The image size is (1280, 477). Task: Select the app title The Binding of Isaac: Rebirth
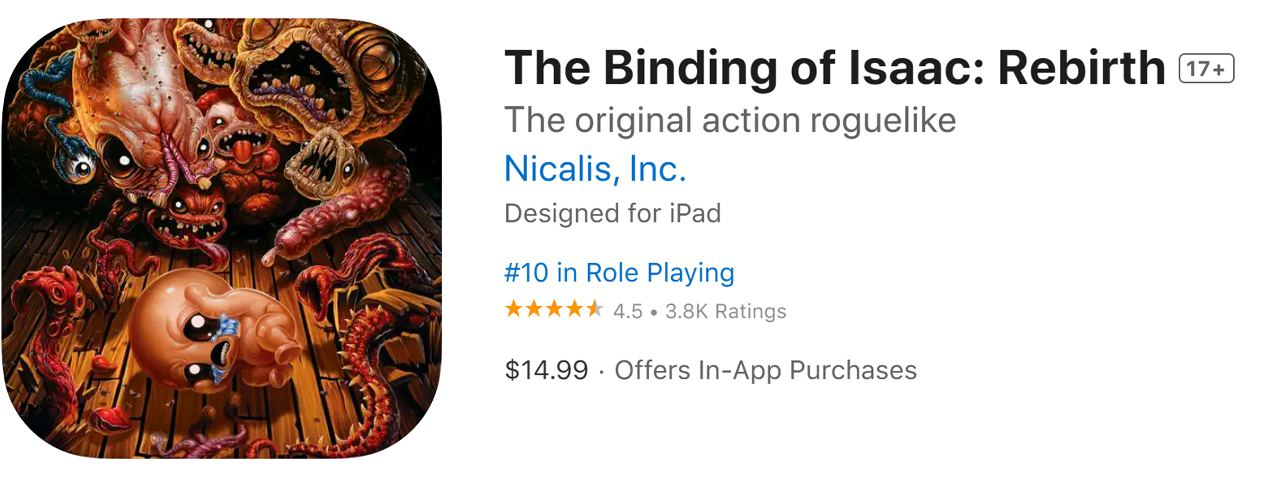point(835,68)
